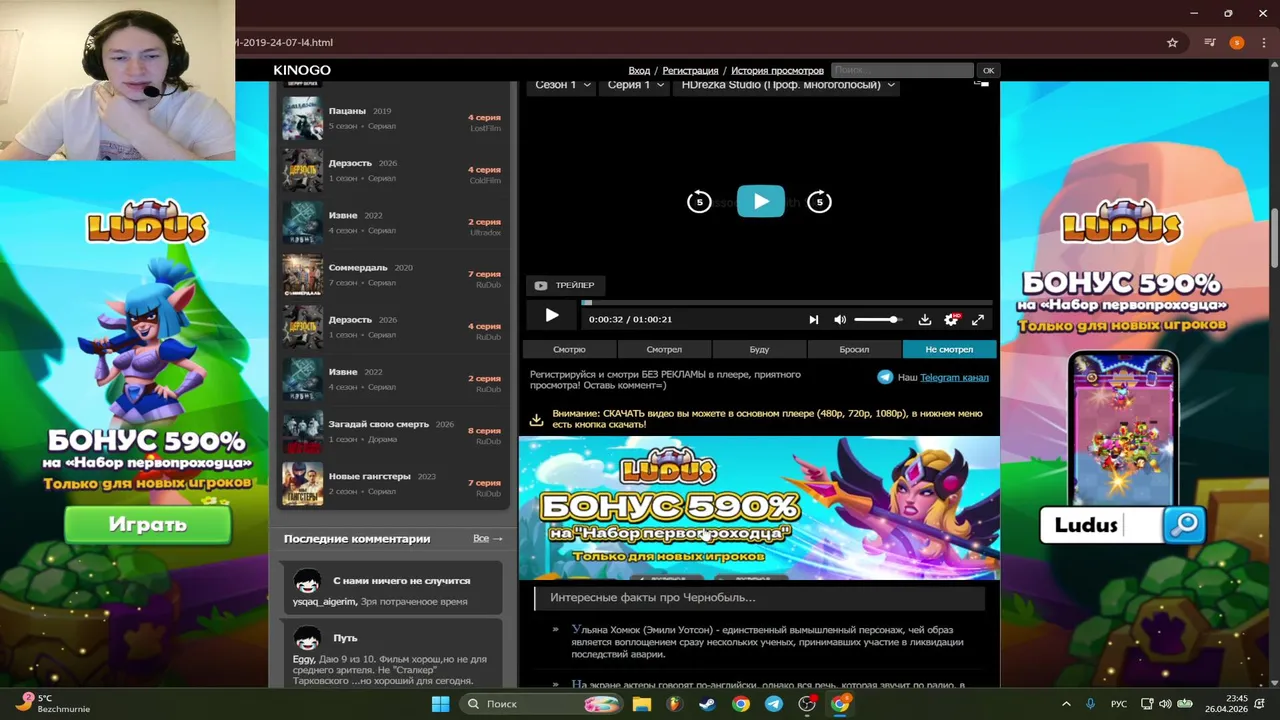Open File Explorer from the taskbar
This screenshot has height=720, width=1280.
(641, 704)
